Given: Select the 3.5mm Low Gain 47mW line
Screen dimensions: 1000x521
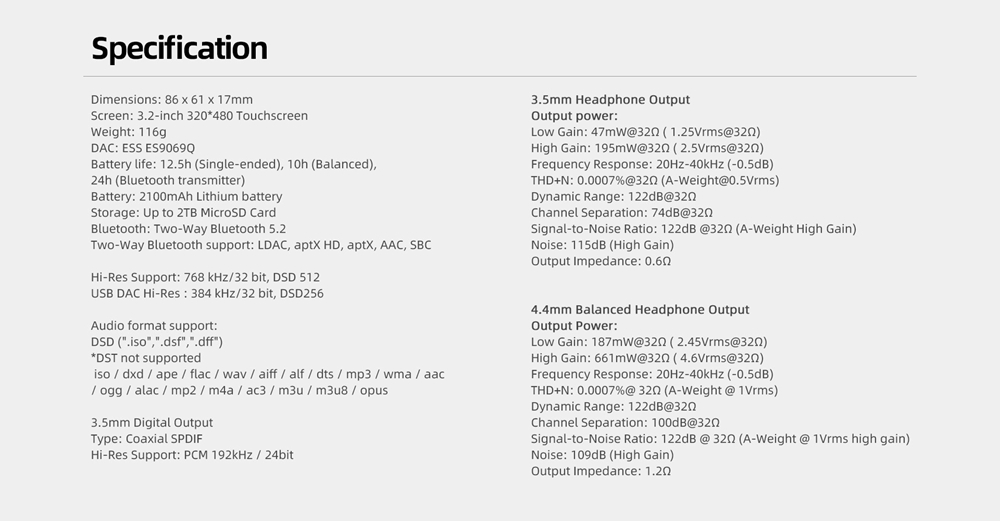Looking at the screenshot, I should [645, 132].
